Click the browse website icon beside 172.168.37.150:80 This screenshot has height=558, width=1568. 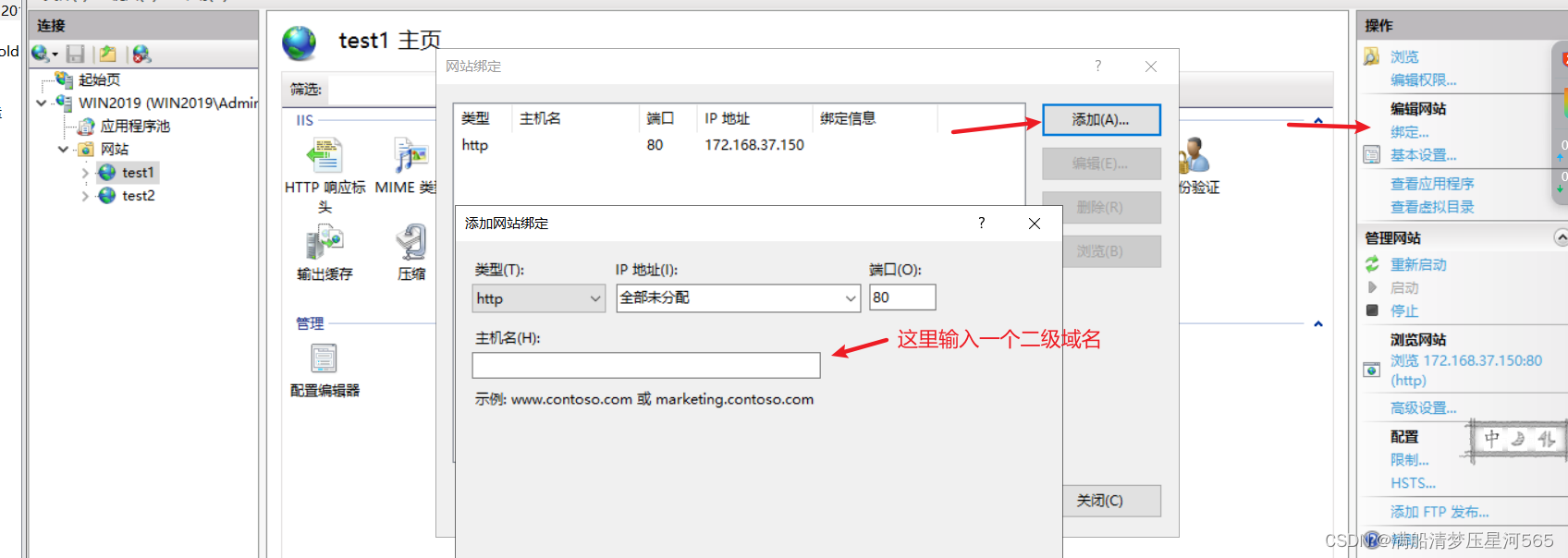click(x=1372, y=370)
